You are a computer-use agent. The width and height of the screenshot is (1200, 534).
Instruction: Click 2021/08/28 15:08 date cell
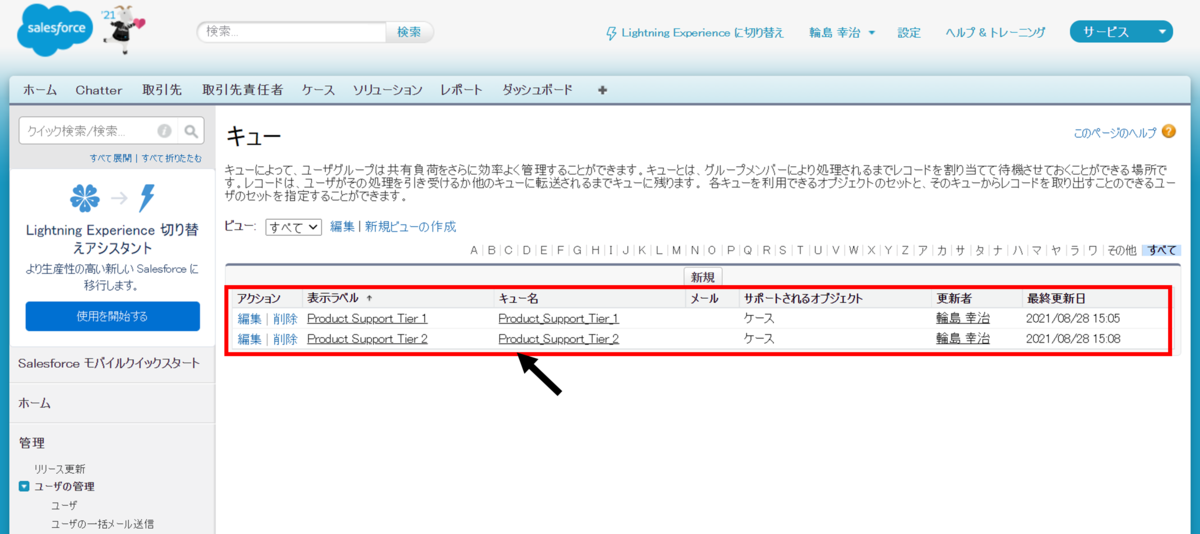tap(1073, 339)
